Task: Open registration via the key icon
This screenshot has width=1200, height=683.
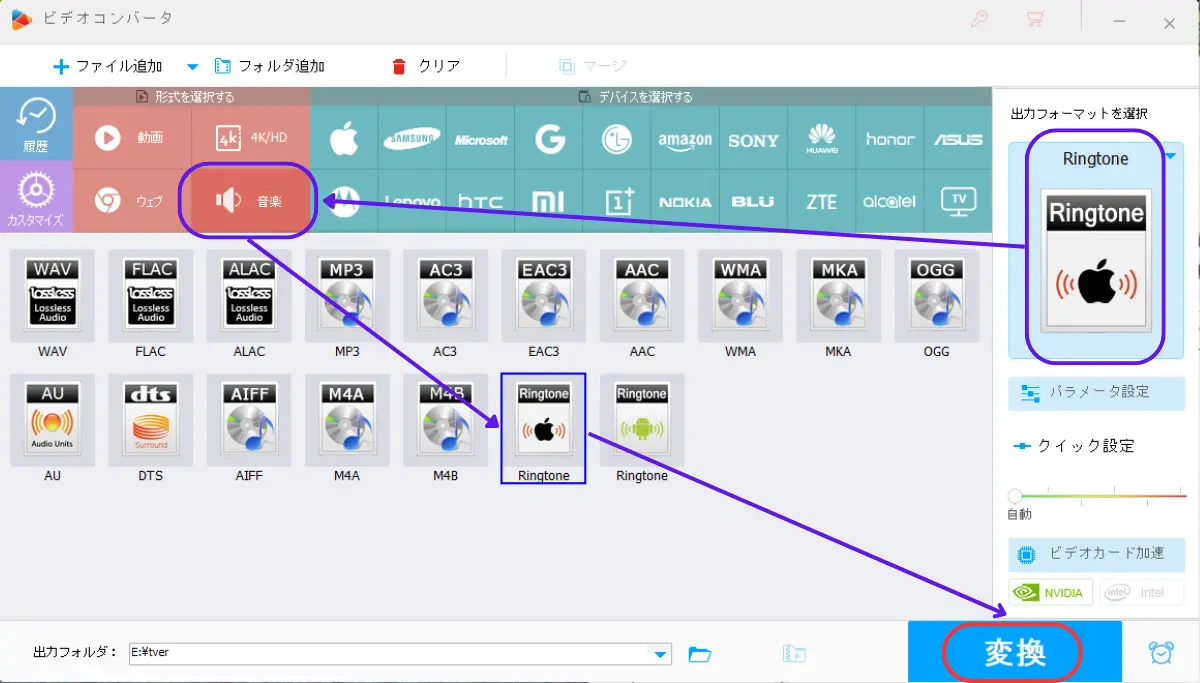Action: click(979, 18)
